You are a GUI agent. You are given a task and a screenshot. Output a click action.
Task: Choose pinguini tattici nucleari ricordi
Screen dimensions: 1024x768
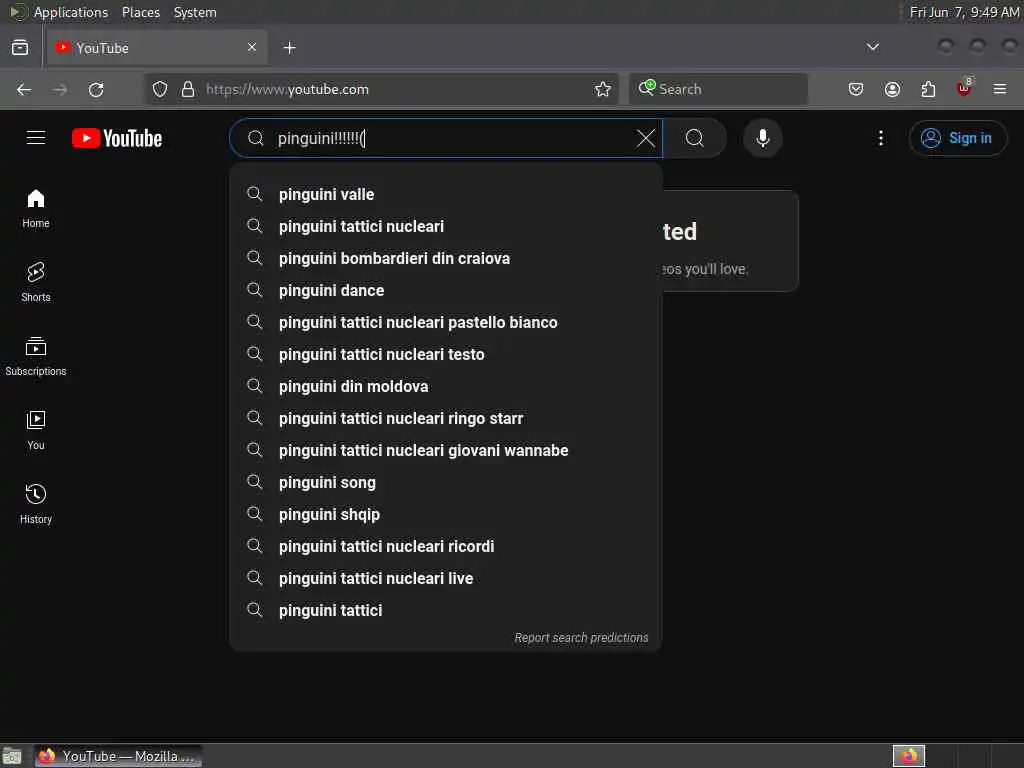446,547
